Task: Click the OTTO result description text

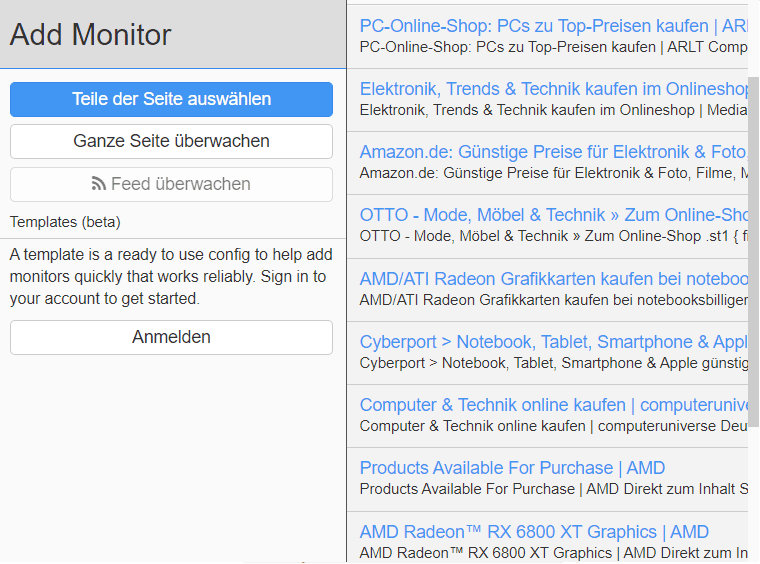Action: pos(554,236)
